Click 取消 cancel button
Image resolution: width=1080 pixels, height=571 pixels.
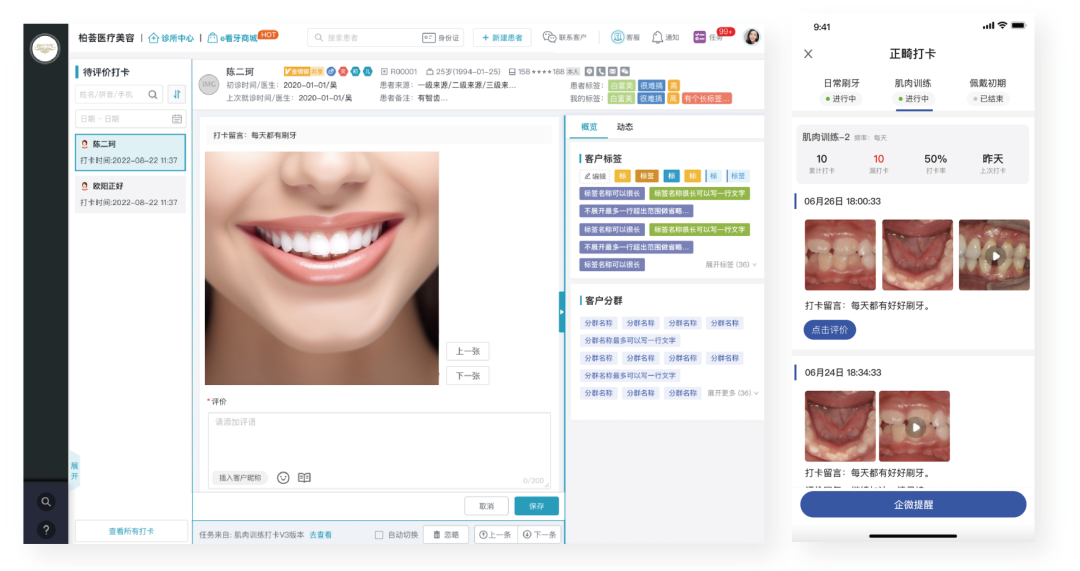[486, 506]
